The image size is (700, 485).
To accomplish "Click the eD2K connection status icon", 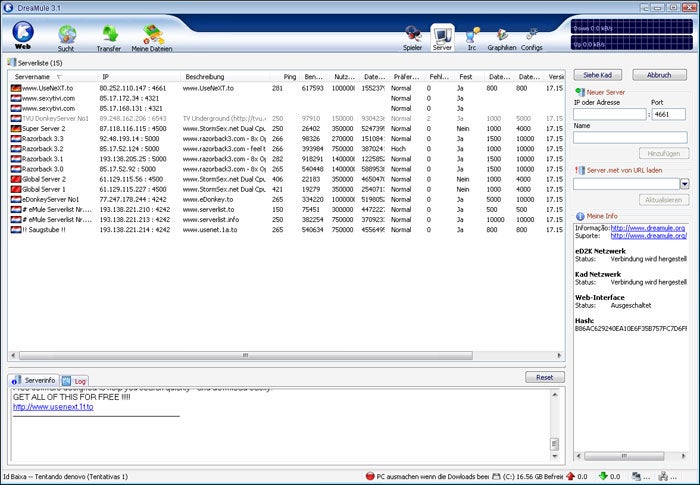I will (x=636, y=477).
